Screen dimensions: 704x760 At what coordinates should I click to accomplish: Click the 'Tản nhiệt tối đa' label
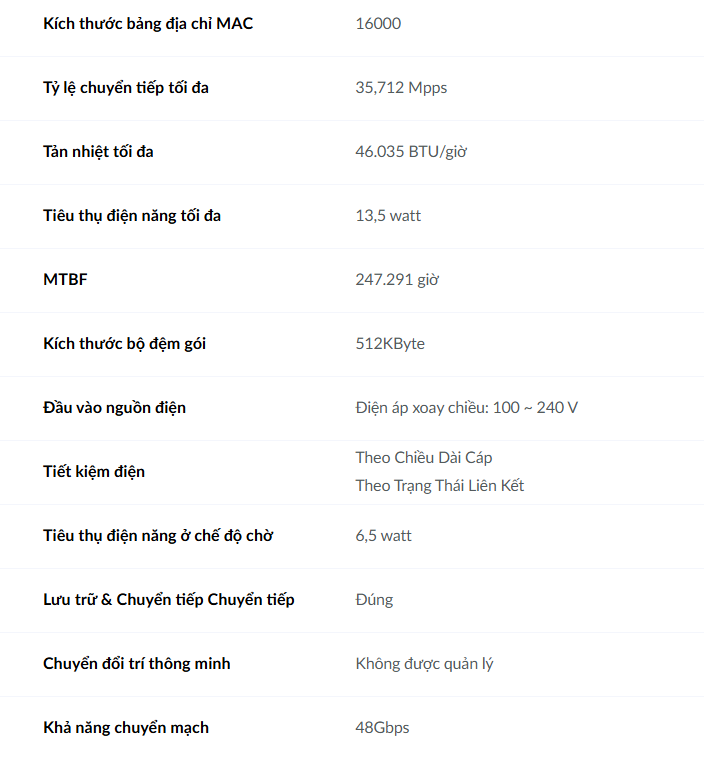coord(98,152)
